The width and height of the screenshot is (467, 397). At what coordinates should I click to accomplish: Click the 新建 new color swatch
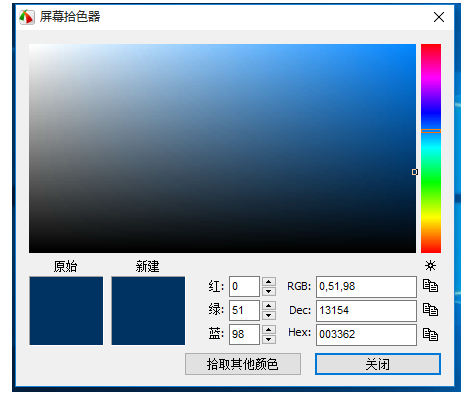(x=148, y=311)
